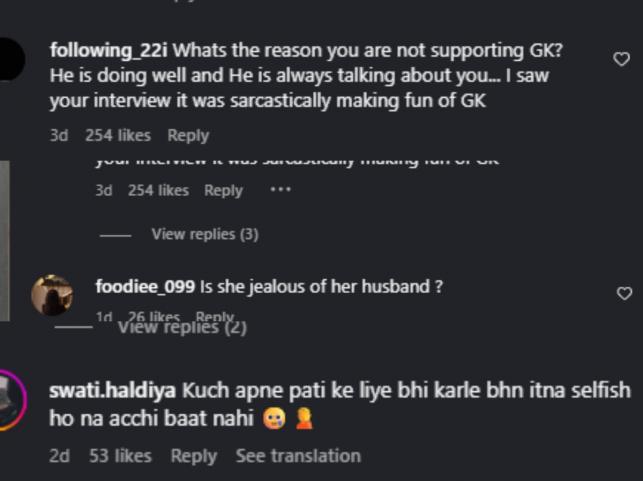View 26 likes on foodiee_099's comment
The width and height of the screenshot is (643, 481).
click(x=153, y=317)
